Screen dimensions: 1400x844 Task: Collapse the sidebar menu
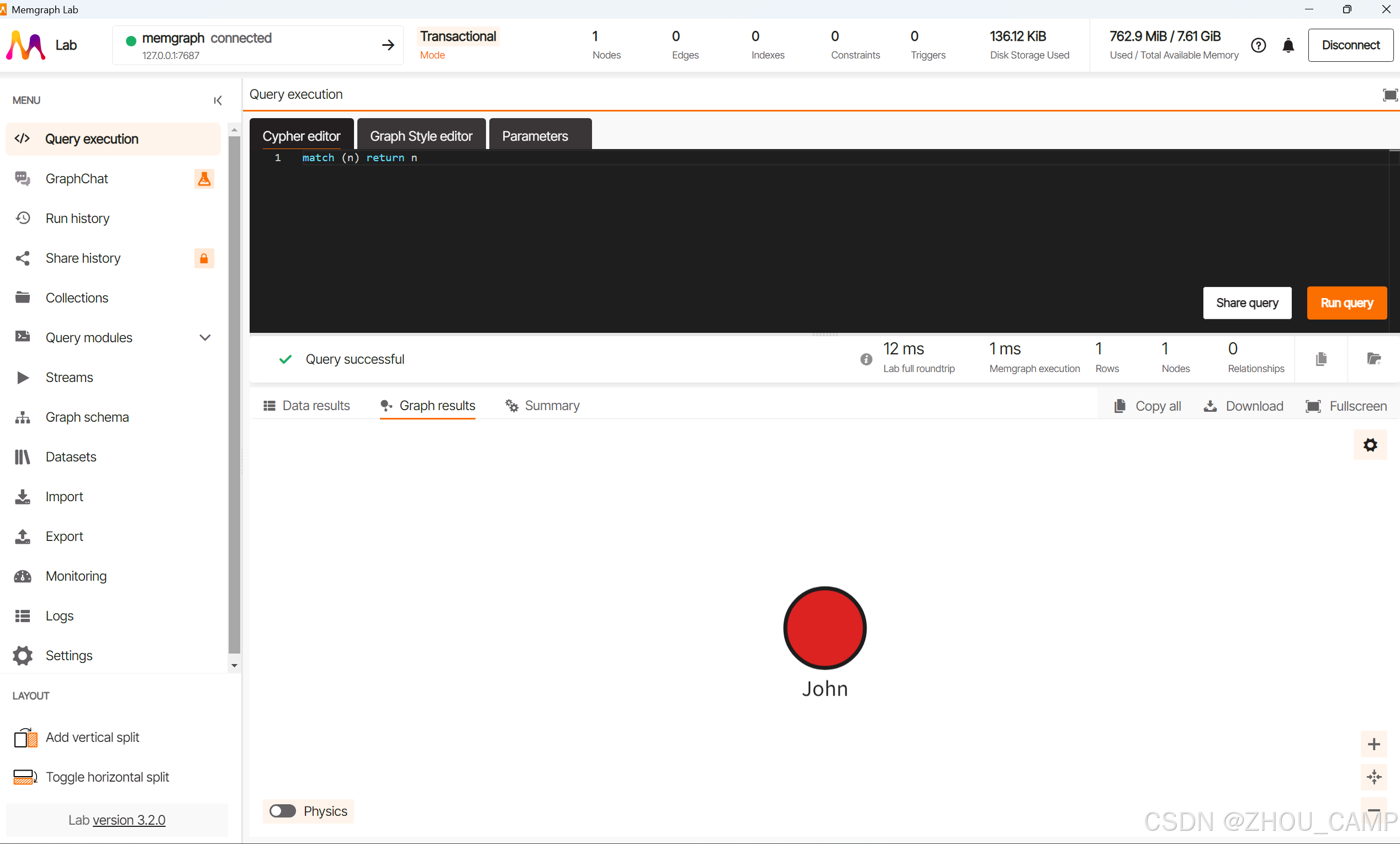pos(218,100)
